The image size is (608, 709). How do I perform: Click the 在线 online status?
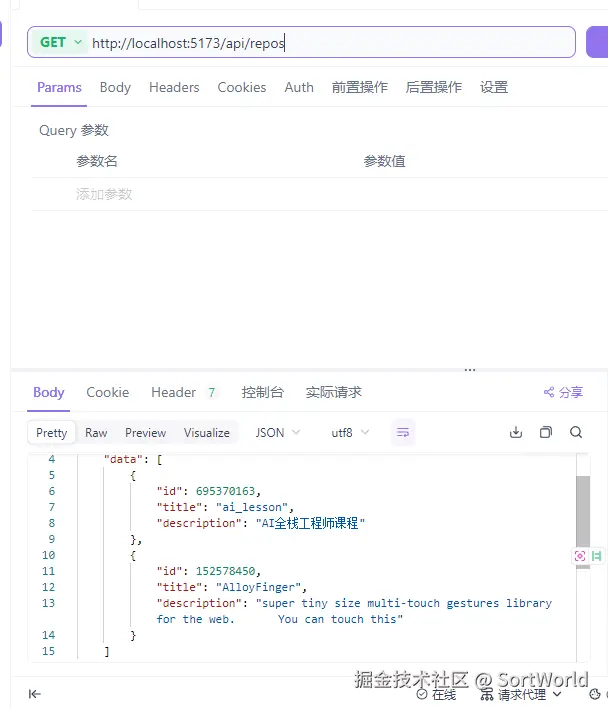click(x=436, y=694)
